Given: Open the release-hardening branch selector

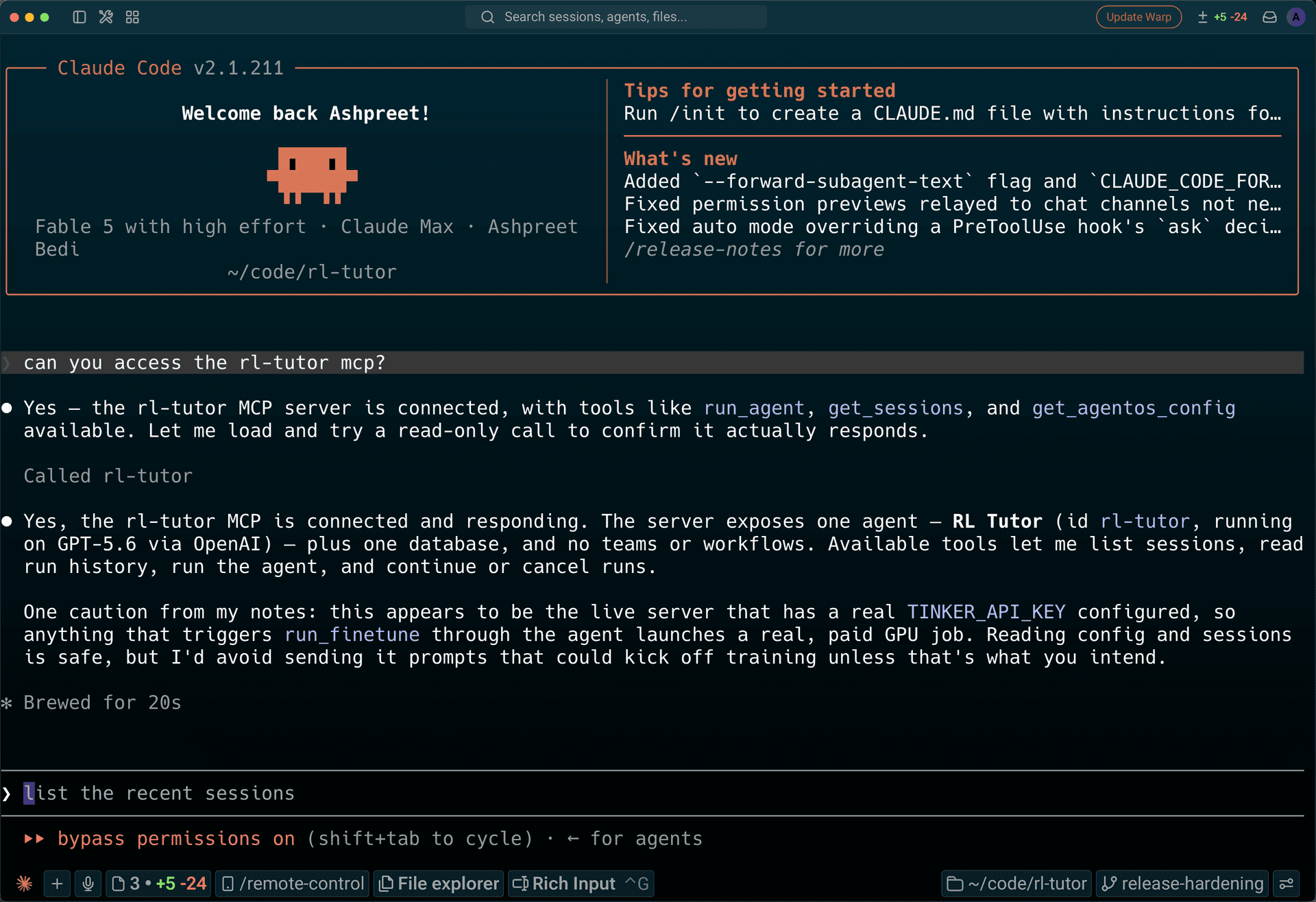Looking at the screenshot, I should coord(1182,883).
